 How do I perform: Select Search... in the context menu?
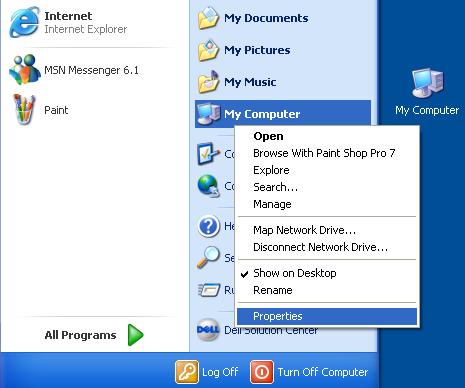point(327,187)
